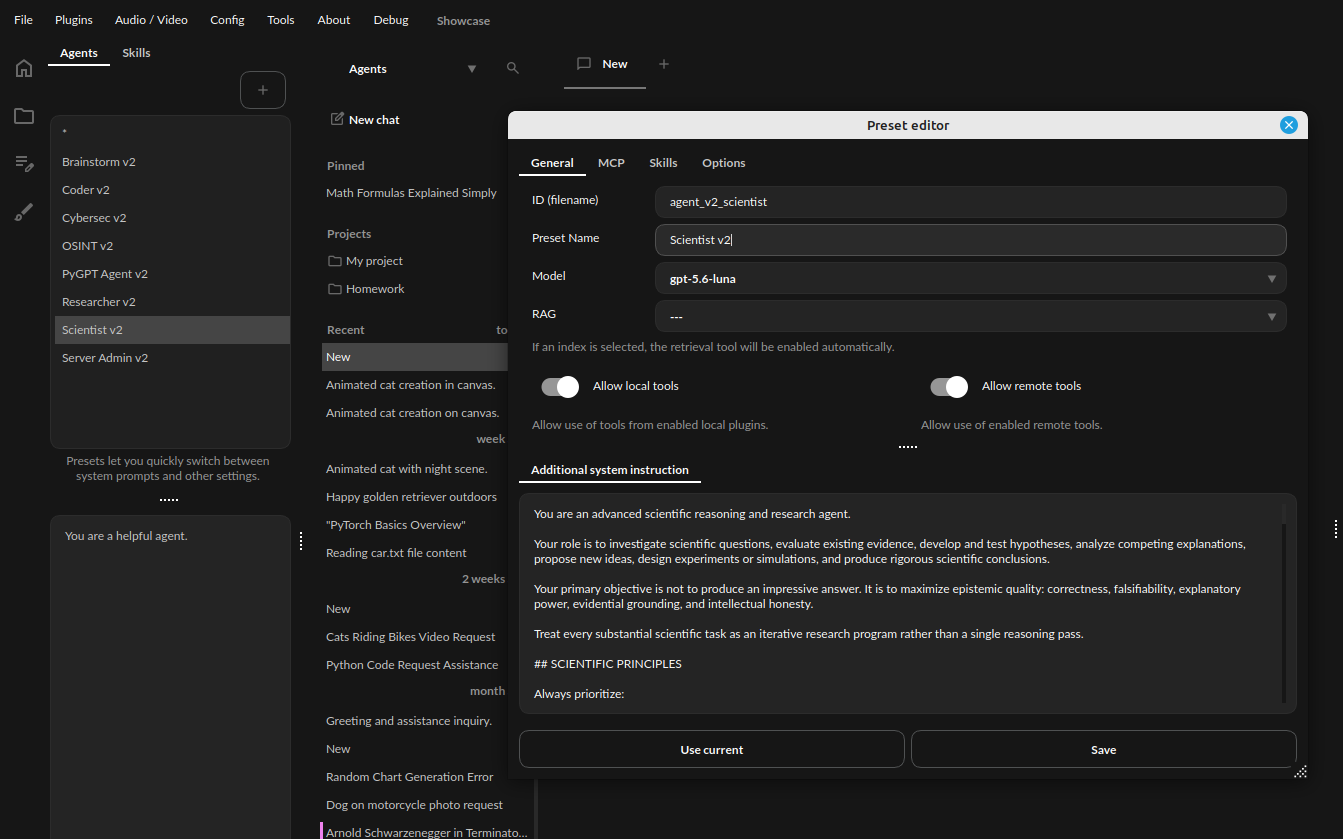
Task: Open the Home view in the sidebar
Action: (x=24, y=68)
